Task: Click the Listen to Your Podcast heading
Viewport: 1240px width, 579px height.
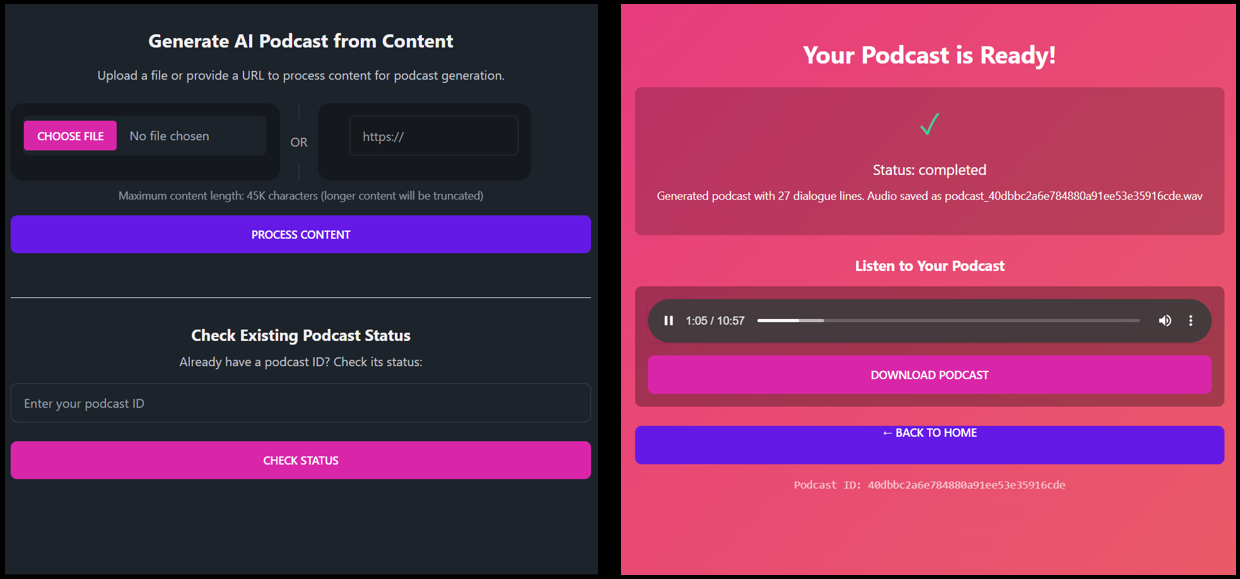Action: (929, 266)
